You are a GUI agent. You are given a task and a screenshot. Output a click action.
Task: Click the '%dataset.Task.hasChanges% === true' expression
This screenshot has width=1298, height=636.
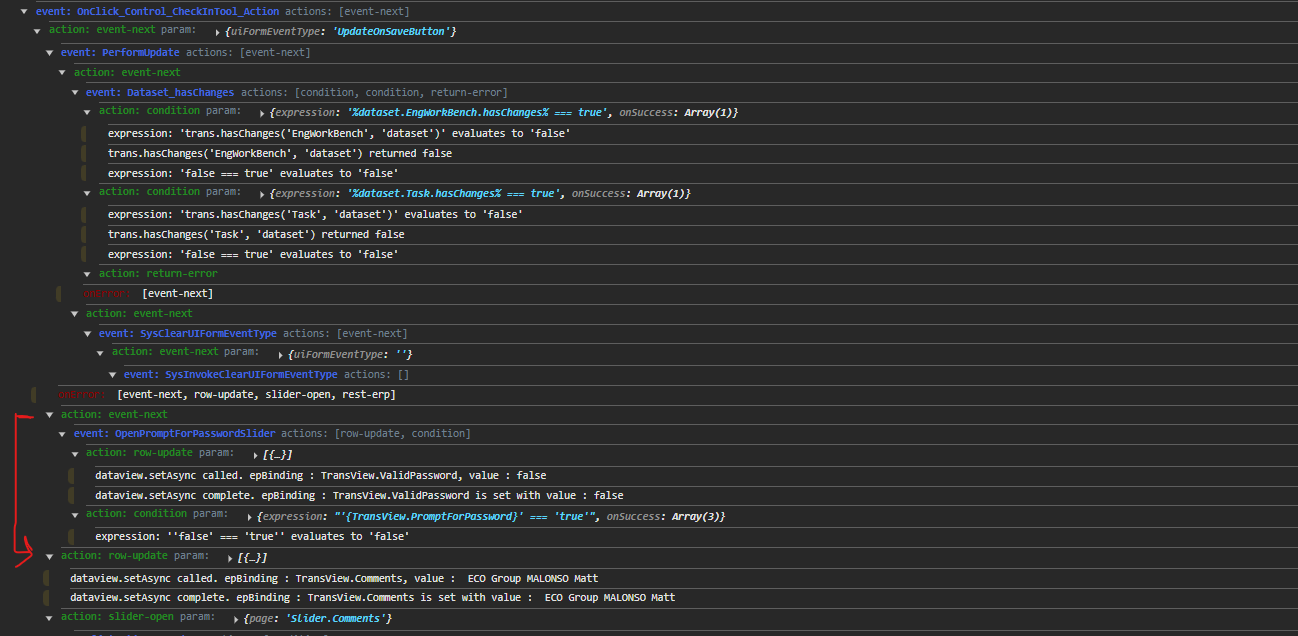(x=453, y=194)
